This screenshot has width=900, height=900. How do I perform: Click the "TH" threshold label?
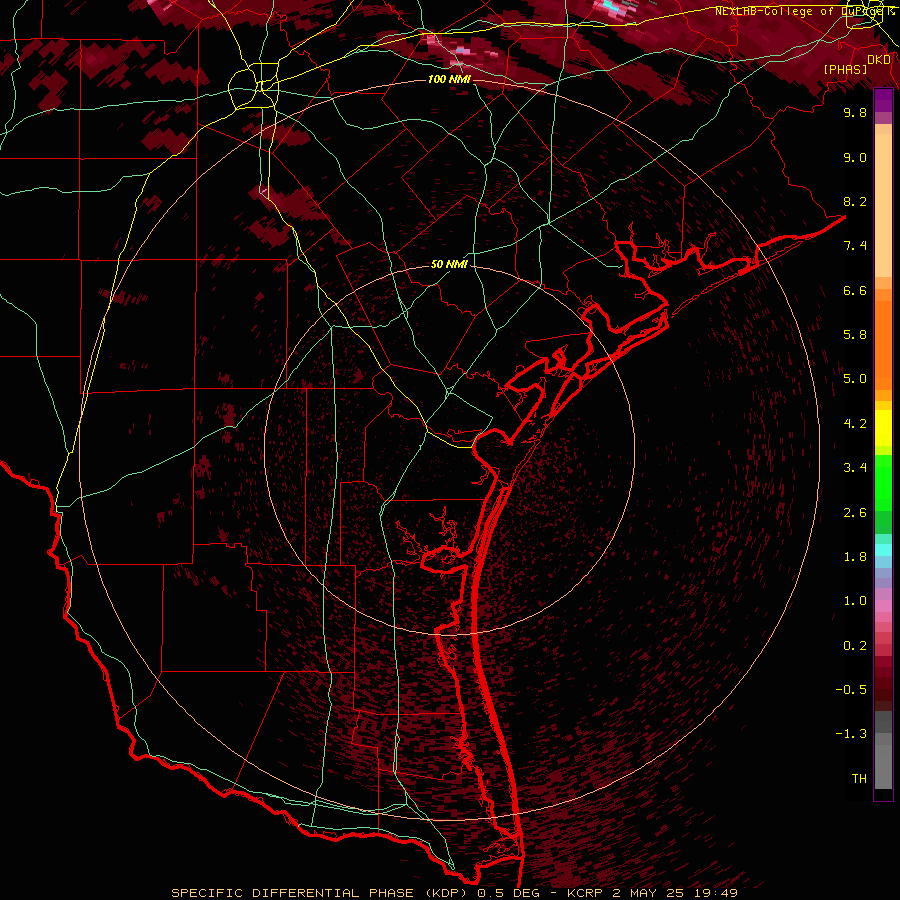(x=859, y=779)
